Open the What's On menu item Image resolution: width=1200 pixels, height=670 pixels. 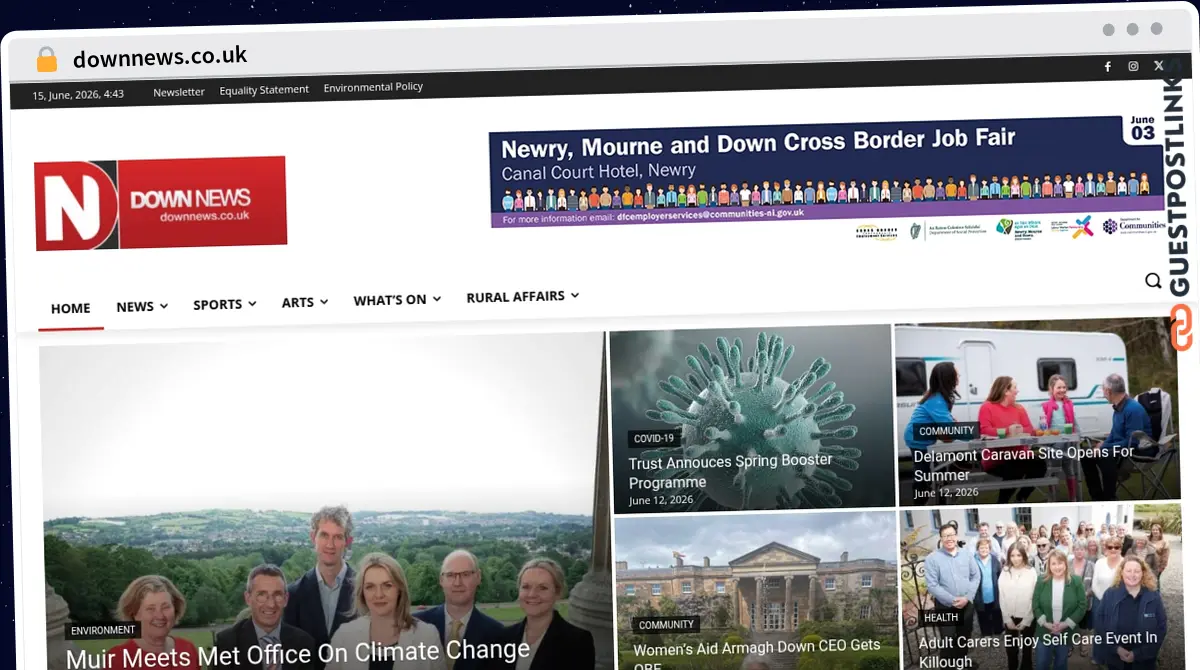(x=390, y=300)
